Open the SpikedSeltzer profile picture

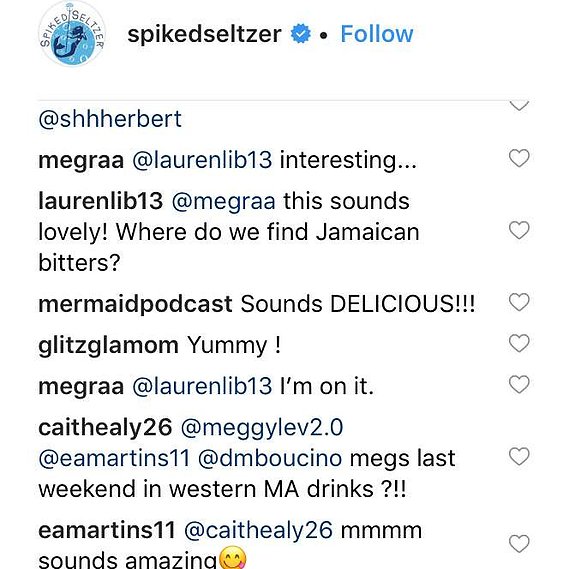(72, 34)
